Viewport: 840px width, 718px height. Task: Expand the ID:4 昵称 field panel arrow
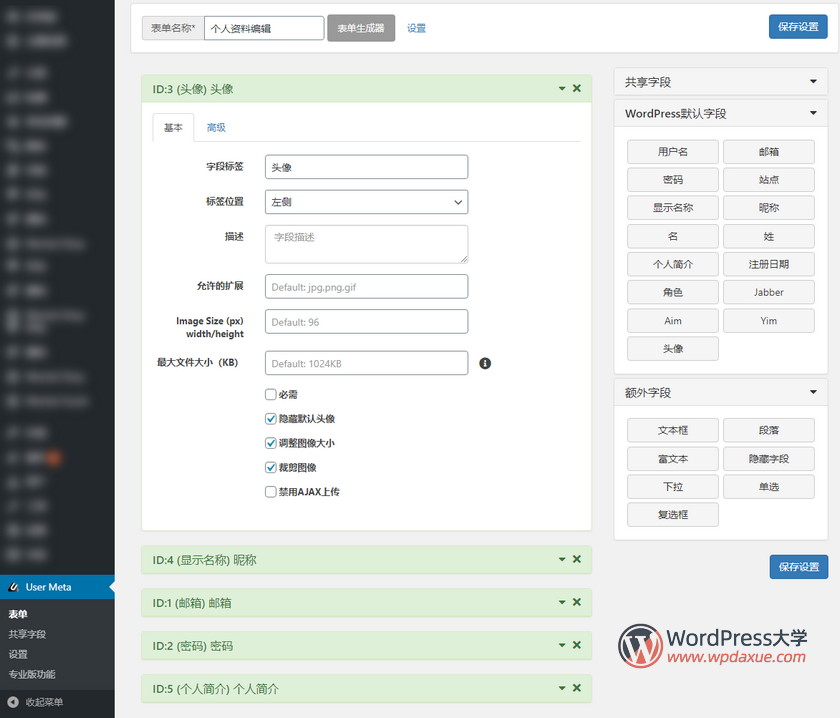click(x=562, y=560)
